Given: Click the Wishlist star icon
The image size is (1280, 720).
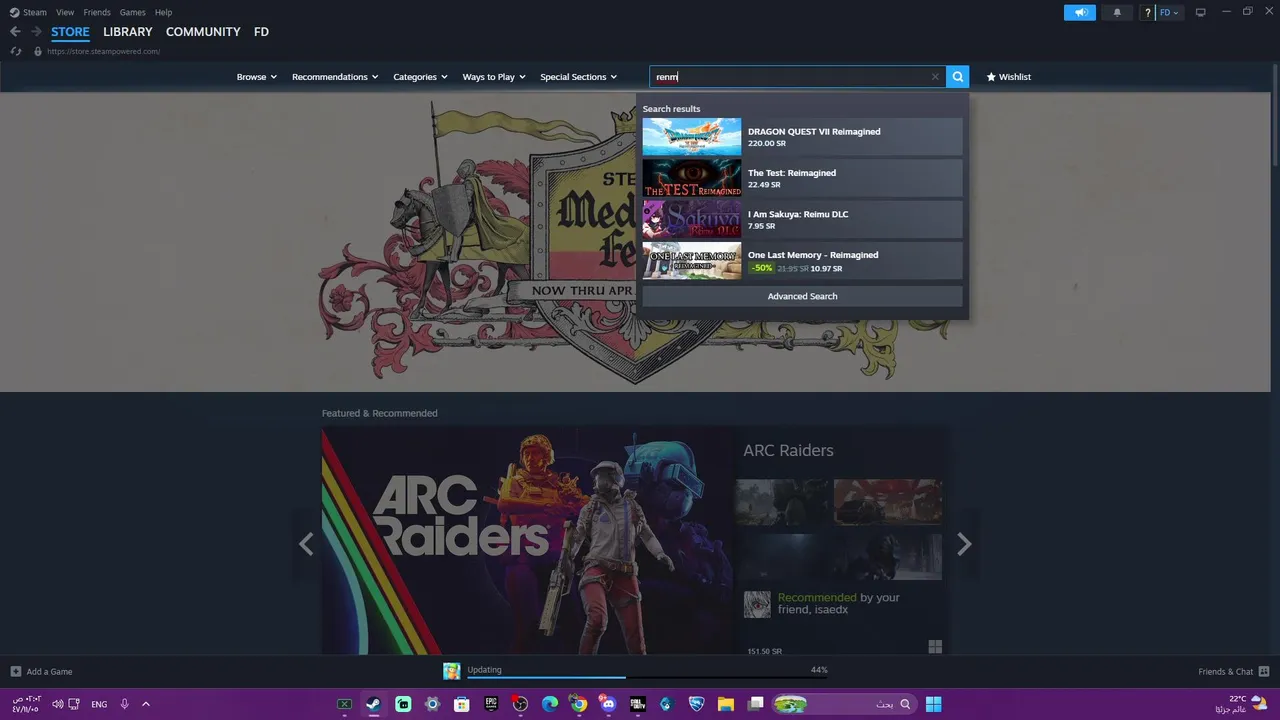Looking at the screenshot, I should pyautogui.click(x=991, y=77).
